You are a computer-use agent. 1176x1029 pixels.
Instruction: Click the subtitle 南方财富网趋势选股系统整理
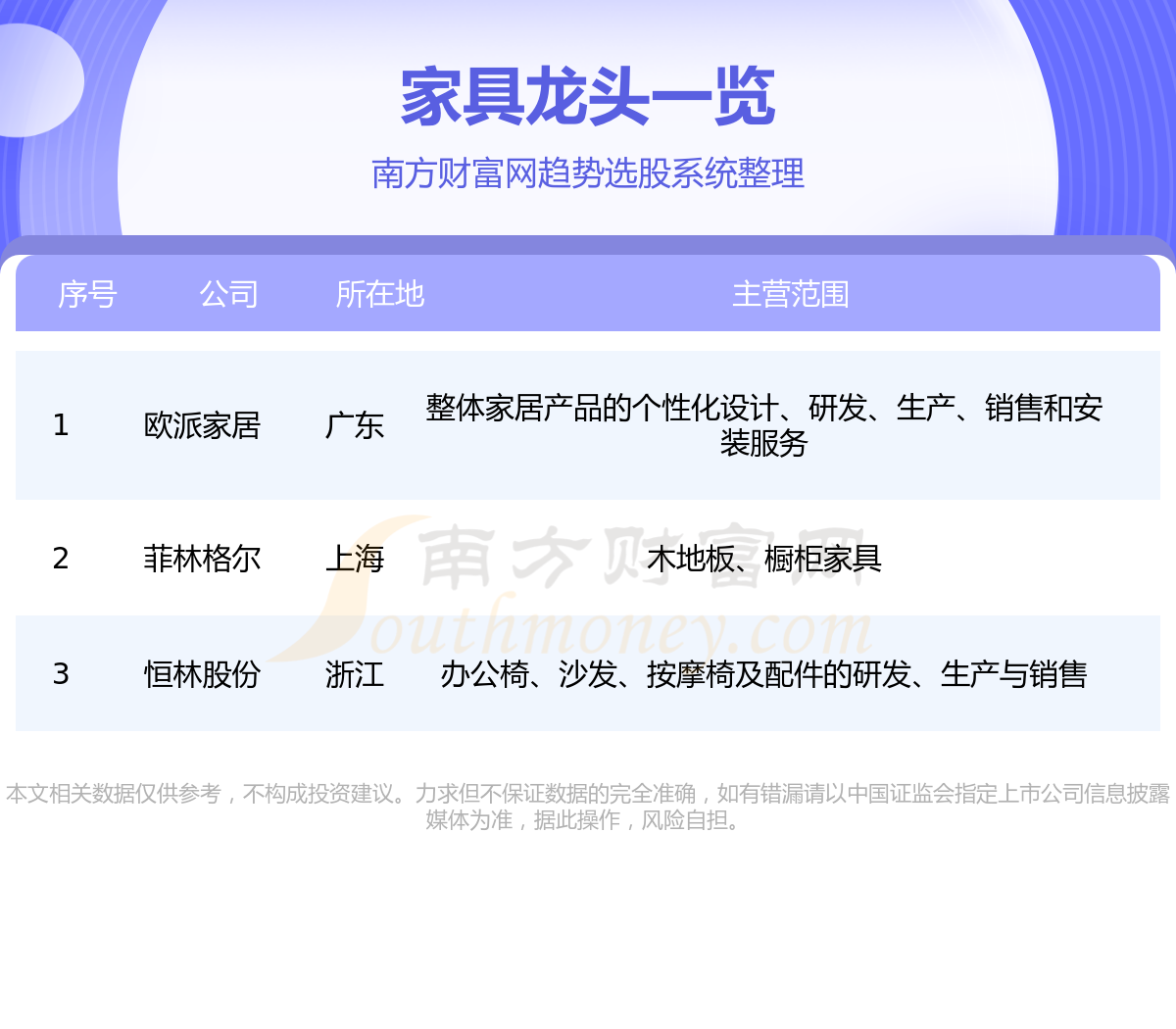(x=588, y=173)
